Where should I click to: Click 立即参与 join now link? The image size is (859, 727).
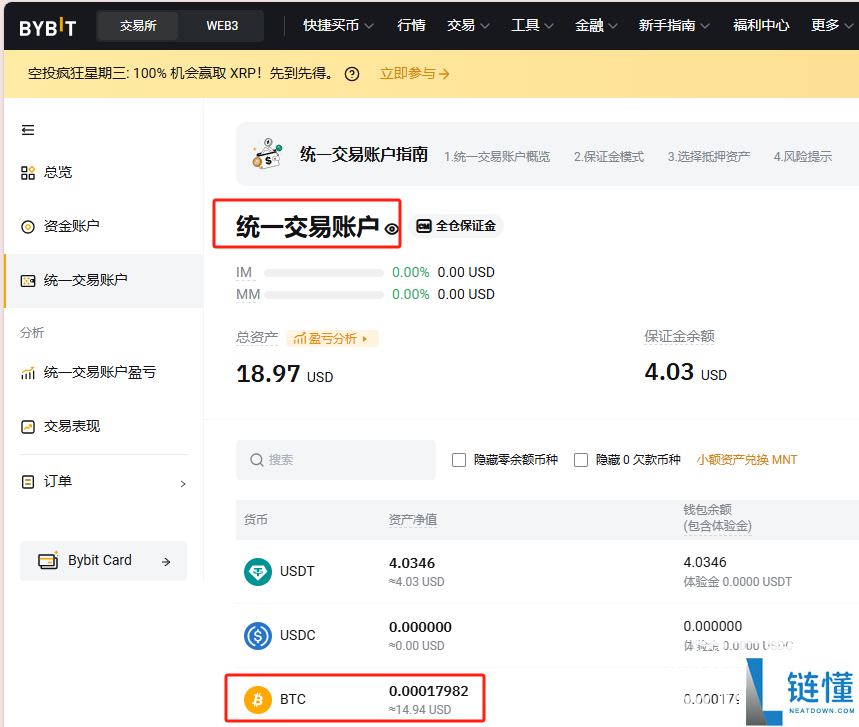(414, 73)
